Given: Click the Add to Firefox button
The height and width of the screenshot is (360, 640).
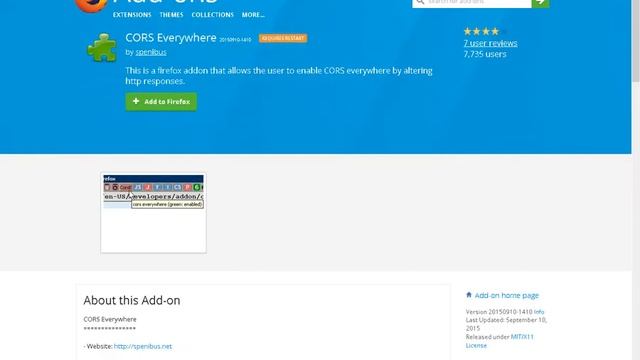Looking at the screenshot, I should pos(161,102).
